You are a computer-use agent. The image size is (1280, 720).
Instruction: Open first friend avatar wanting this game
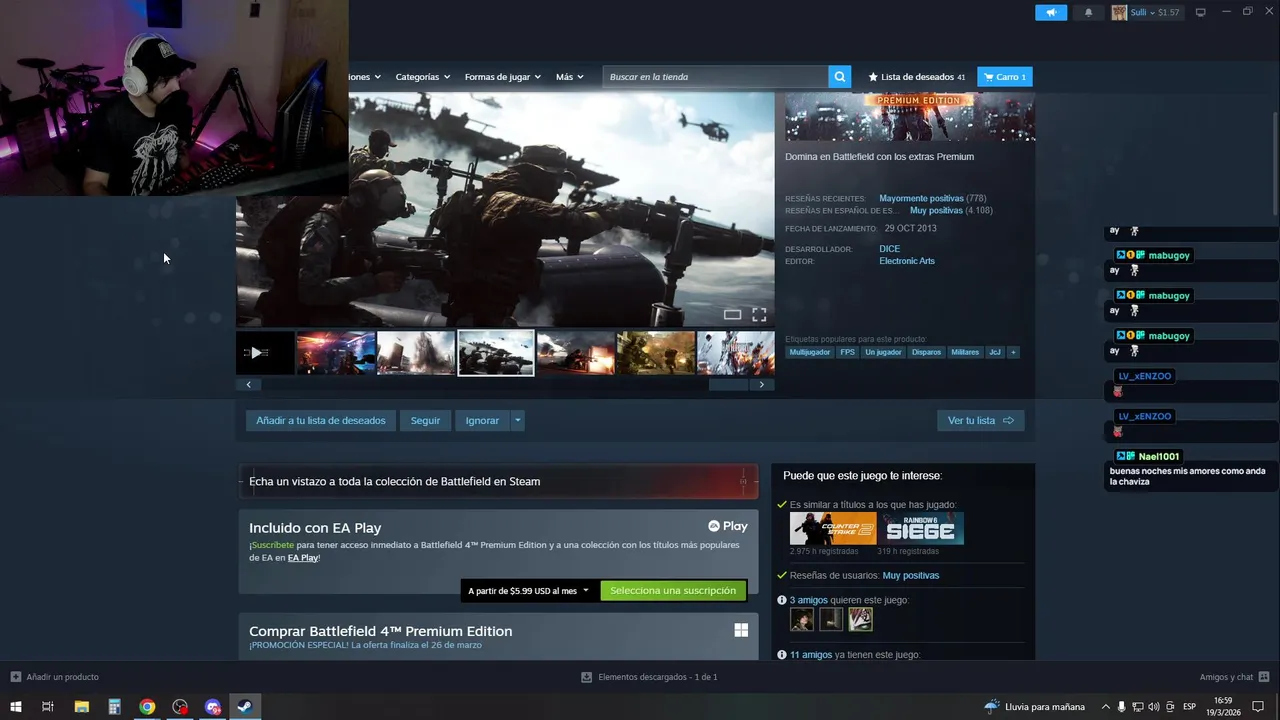[x=802, y=620]
